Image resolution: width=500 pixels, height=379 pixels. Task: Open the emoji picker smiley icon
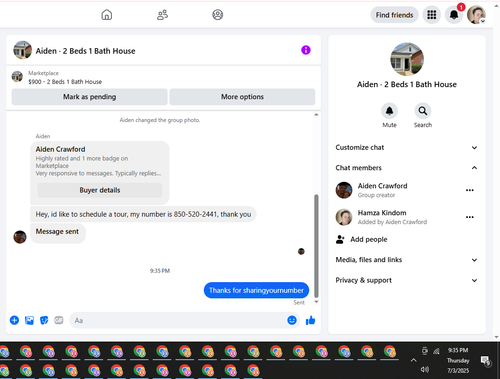[292, 320]
